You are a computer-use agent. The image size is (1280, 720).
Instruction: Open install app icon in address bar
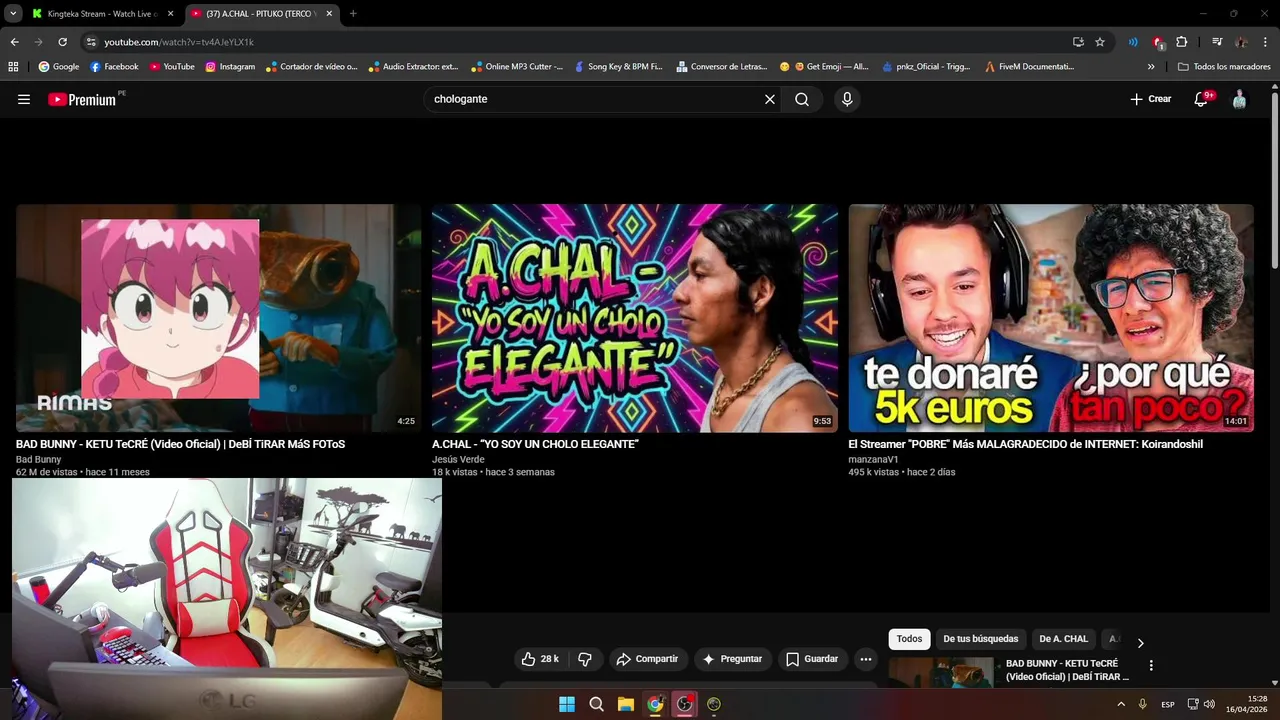click(1078, 42)
